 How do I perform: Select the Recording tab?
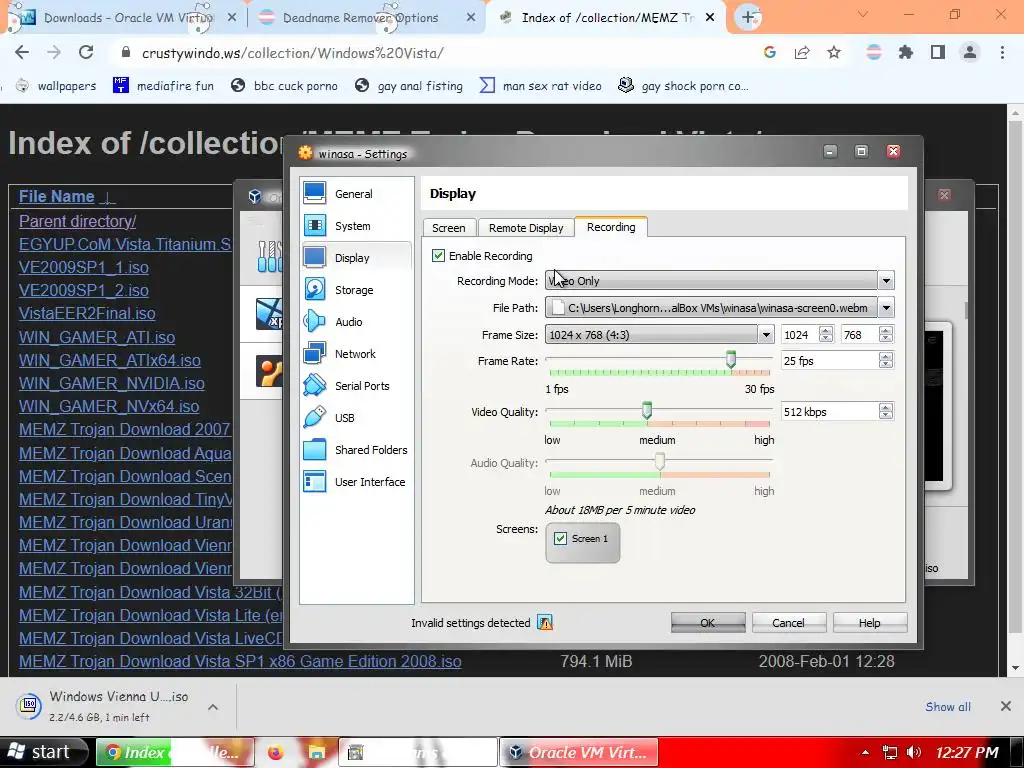(x=611, y=227)
